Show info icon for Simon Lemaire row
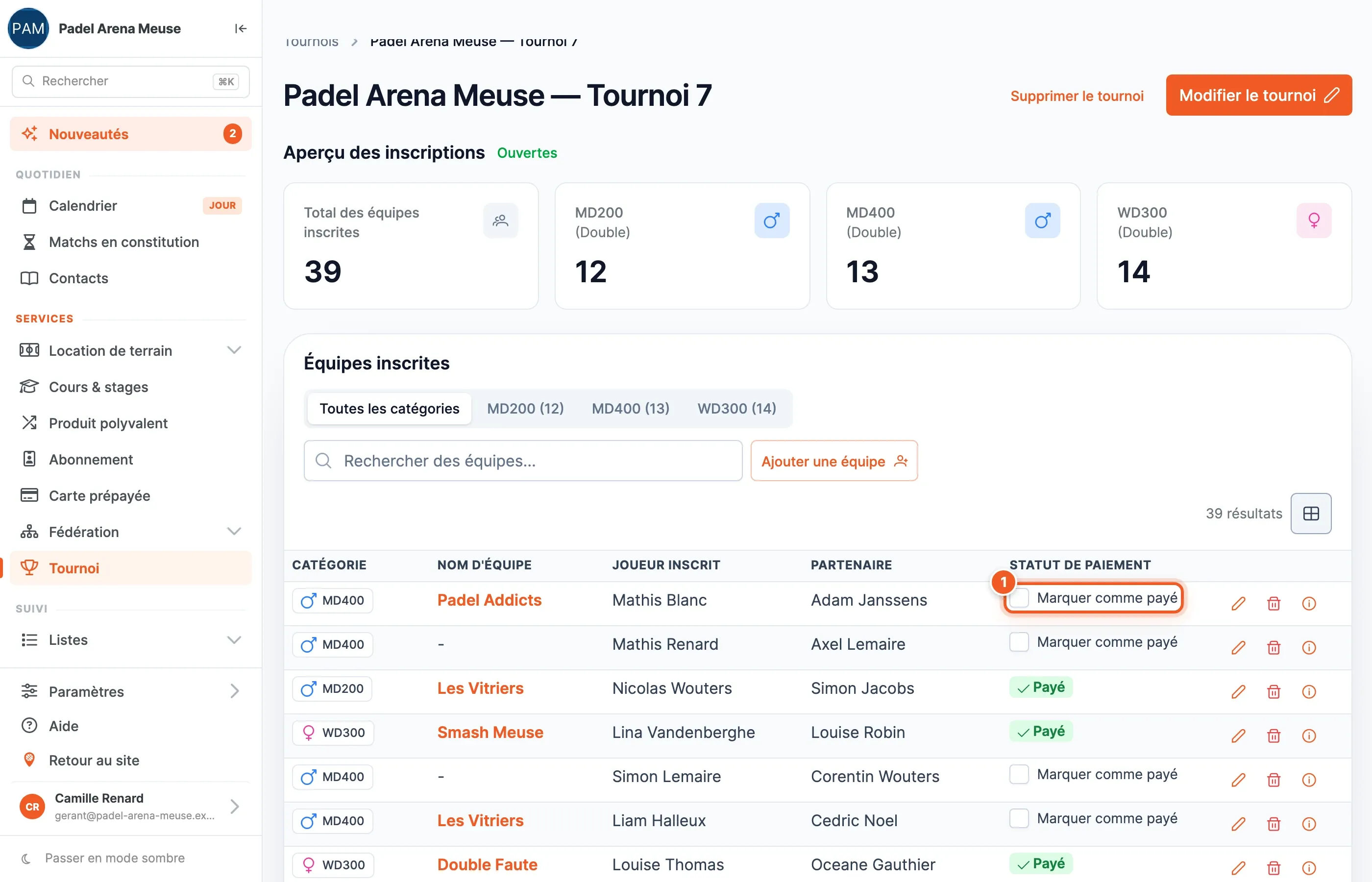The image size is (1372, 882). (x=1309, y=780)
